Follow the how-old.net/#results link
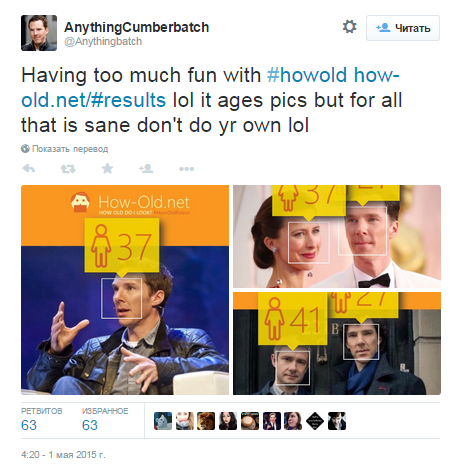The image size is (465, 476). (210, 87)
